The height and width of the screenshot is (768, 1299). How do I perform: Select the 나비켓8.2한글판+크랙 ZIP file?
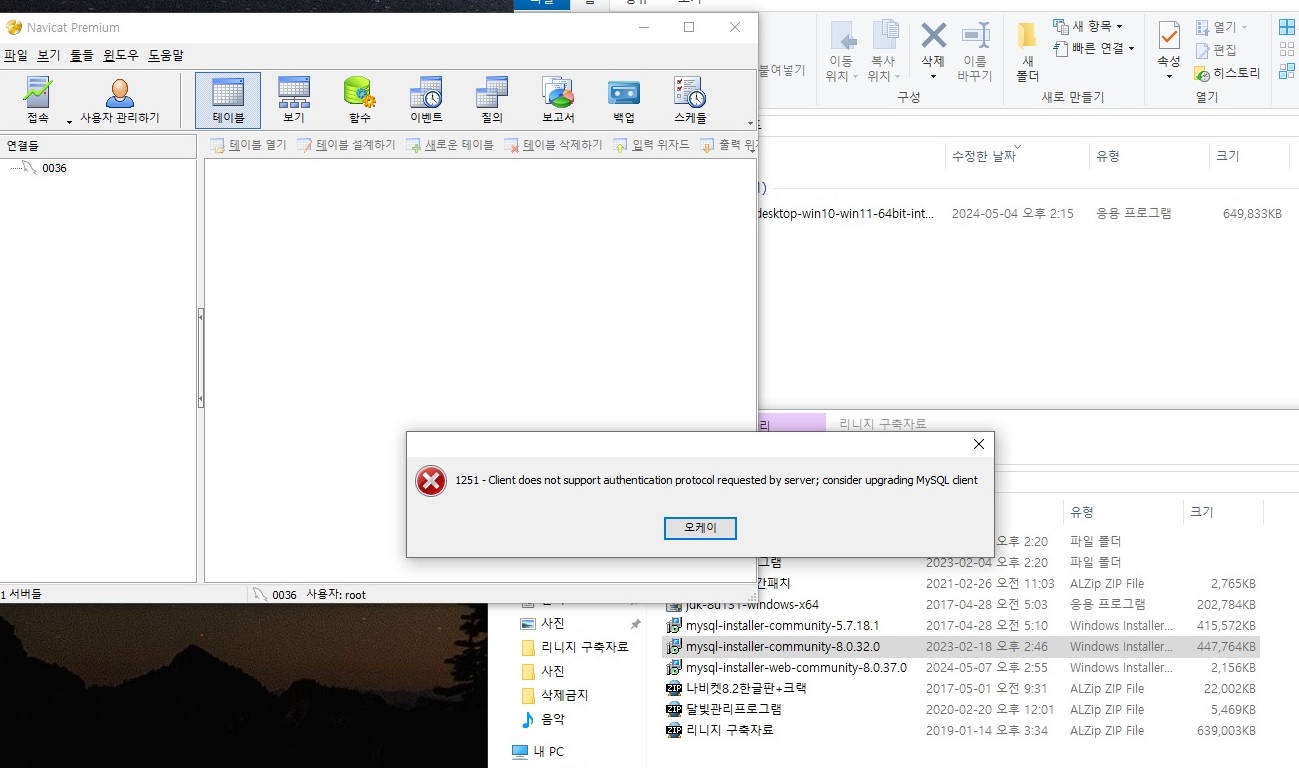[961, 688]
